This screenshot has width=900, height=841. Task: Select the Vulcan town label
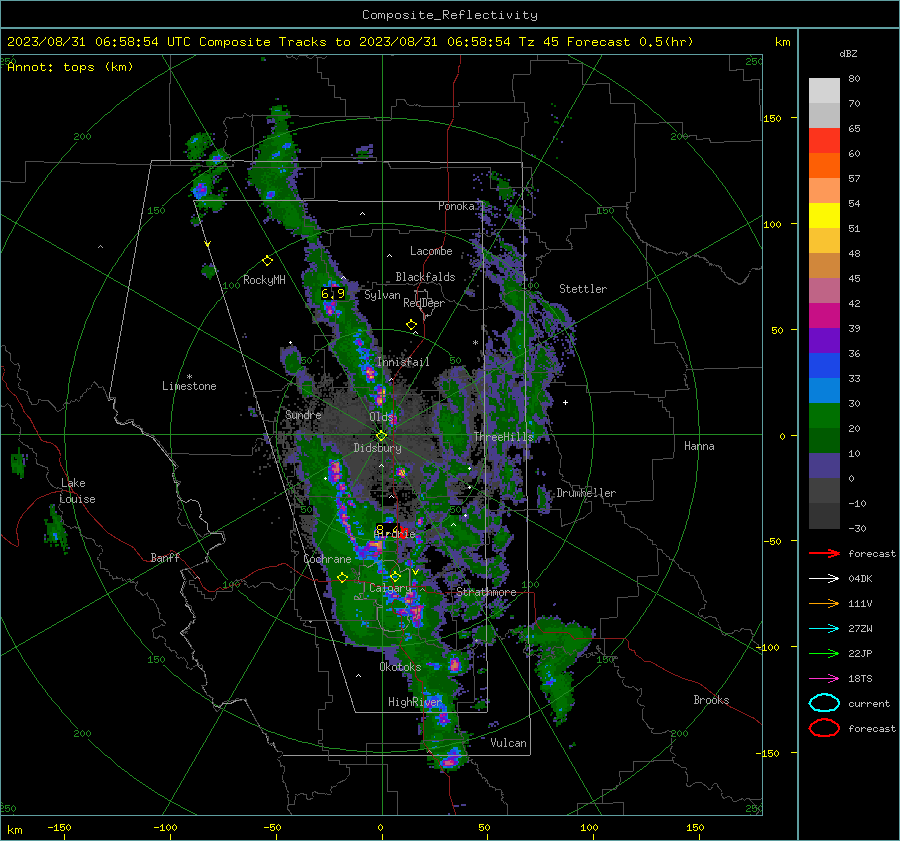click(508, 743)
